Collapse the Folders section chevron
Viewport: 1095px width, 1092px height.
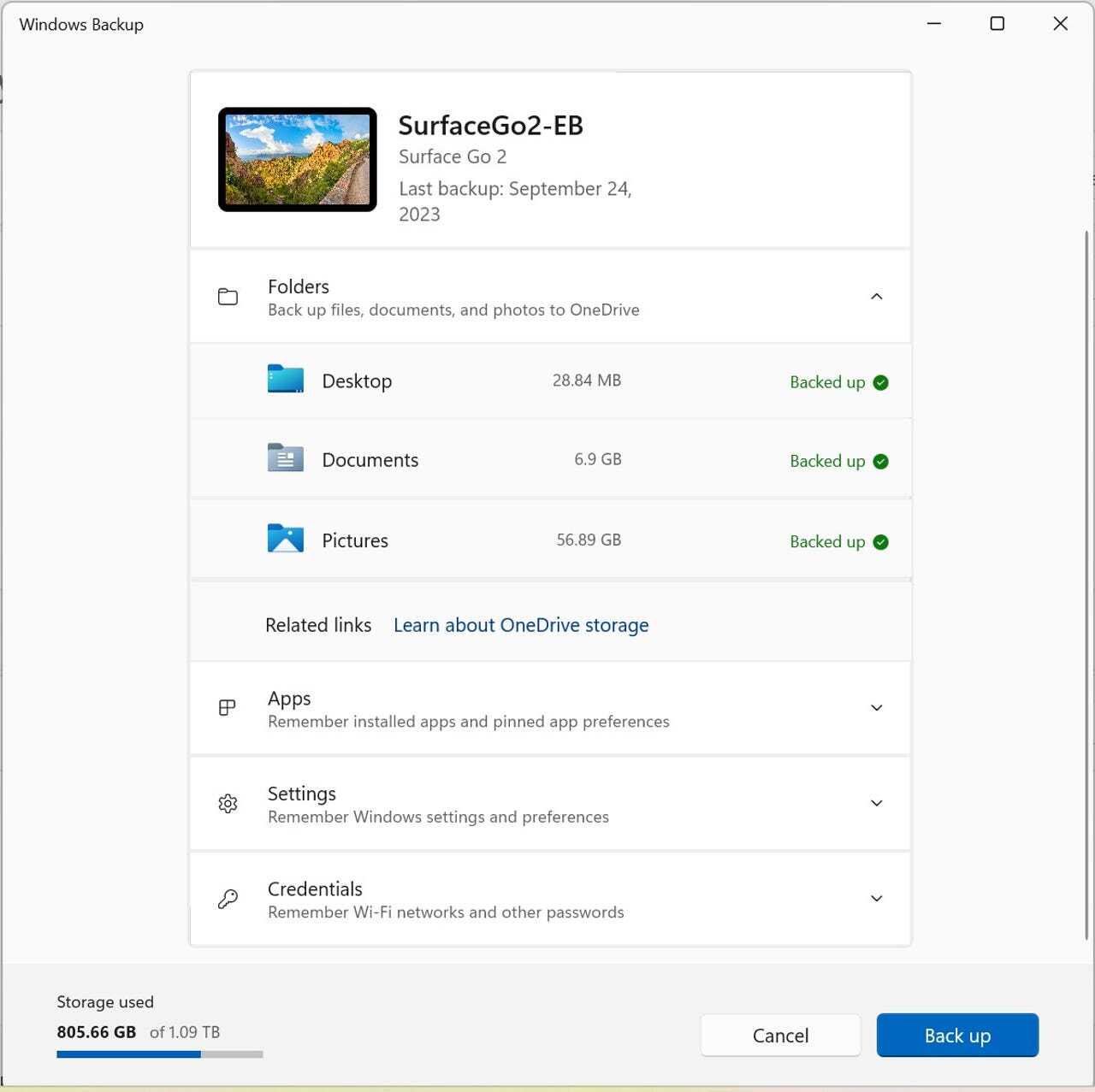tap(876, 297)
